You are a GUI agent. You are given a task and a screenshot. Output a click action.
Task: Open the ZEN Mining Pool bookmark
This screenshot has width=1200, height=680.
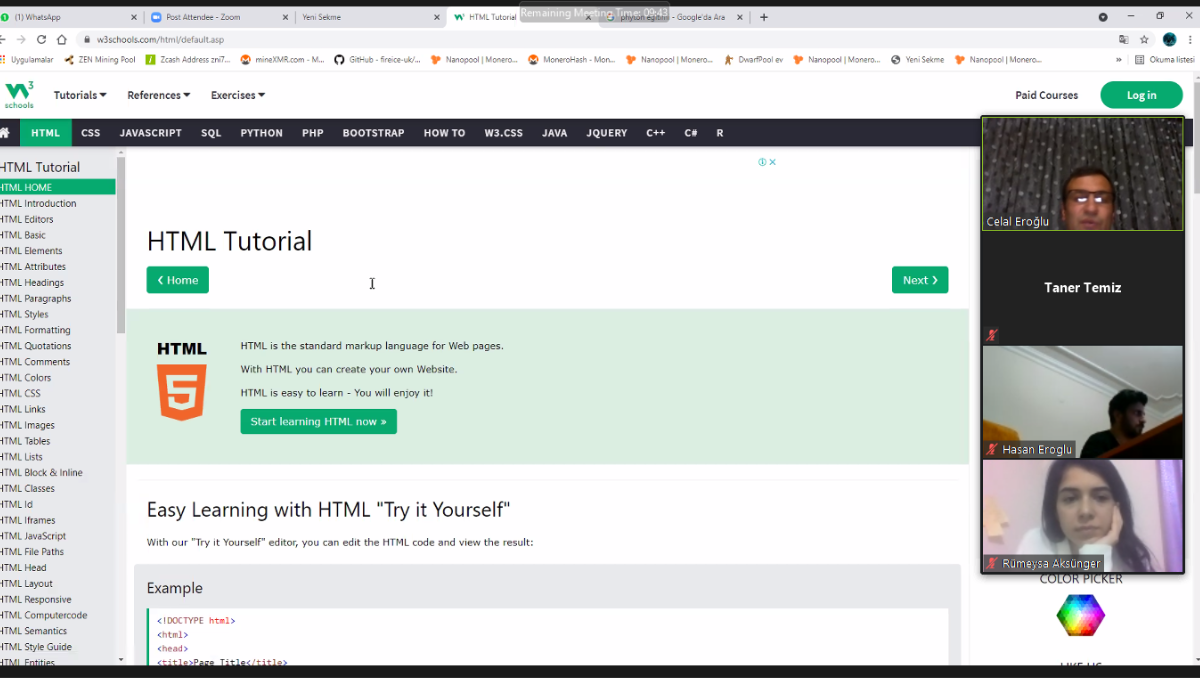[x=99, y=60]
